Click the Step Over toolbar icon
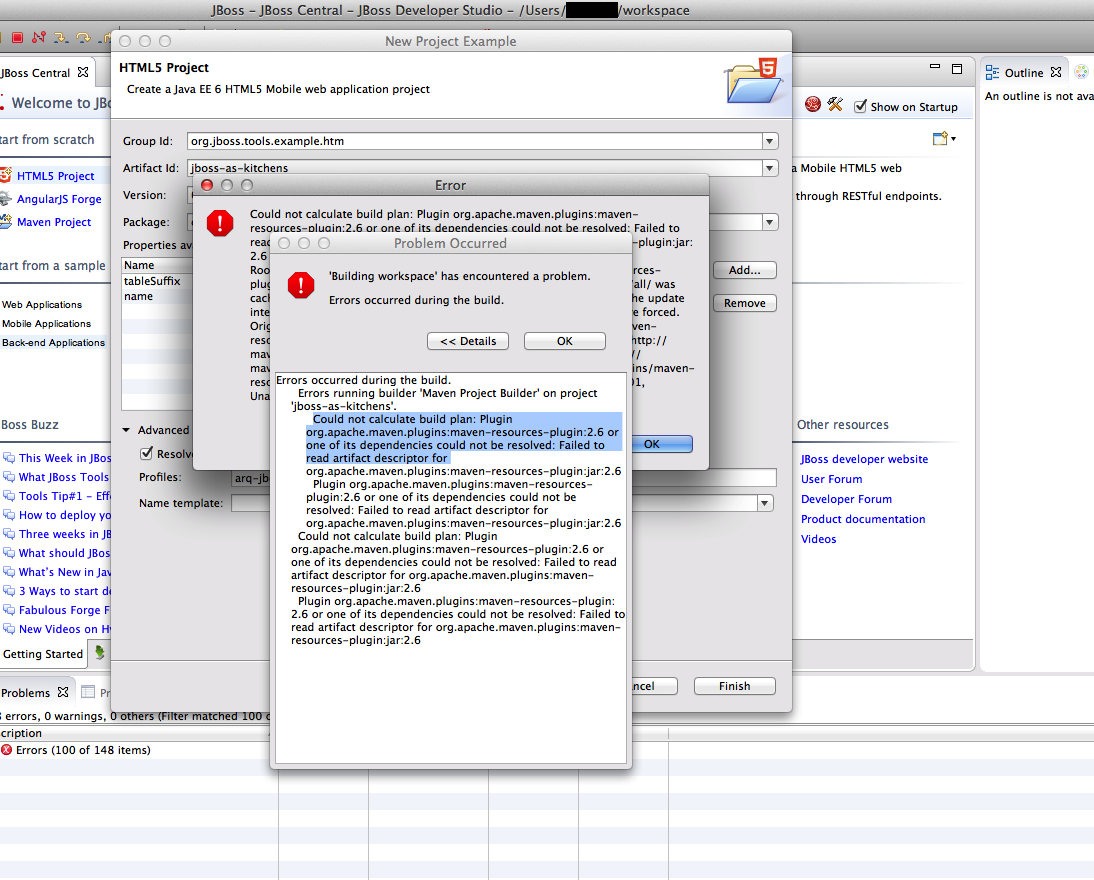This screenshot has height=880, width=1094. tap(83, 37)
